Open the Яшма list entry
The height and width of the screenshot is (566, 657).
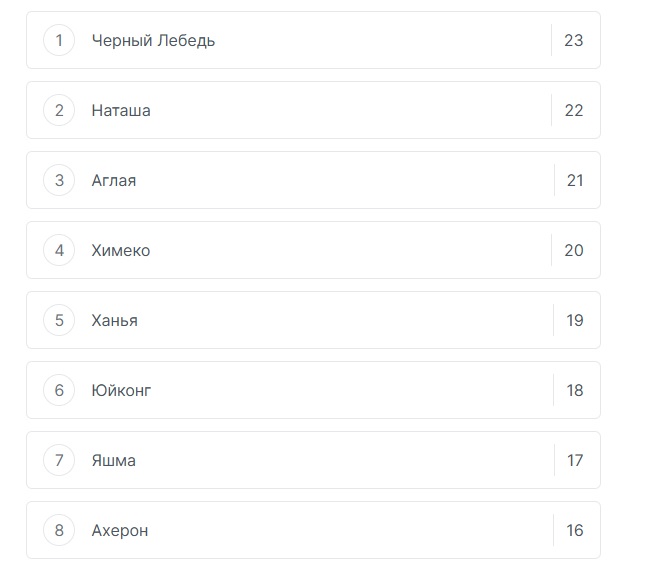pos(114,461)
